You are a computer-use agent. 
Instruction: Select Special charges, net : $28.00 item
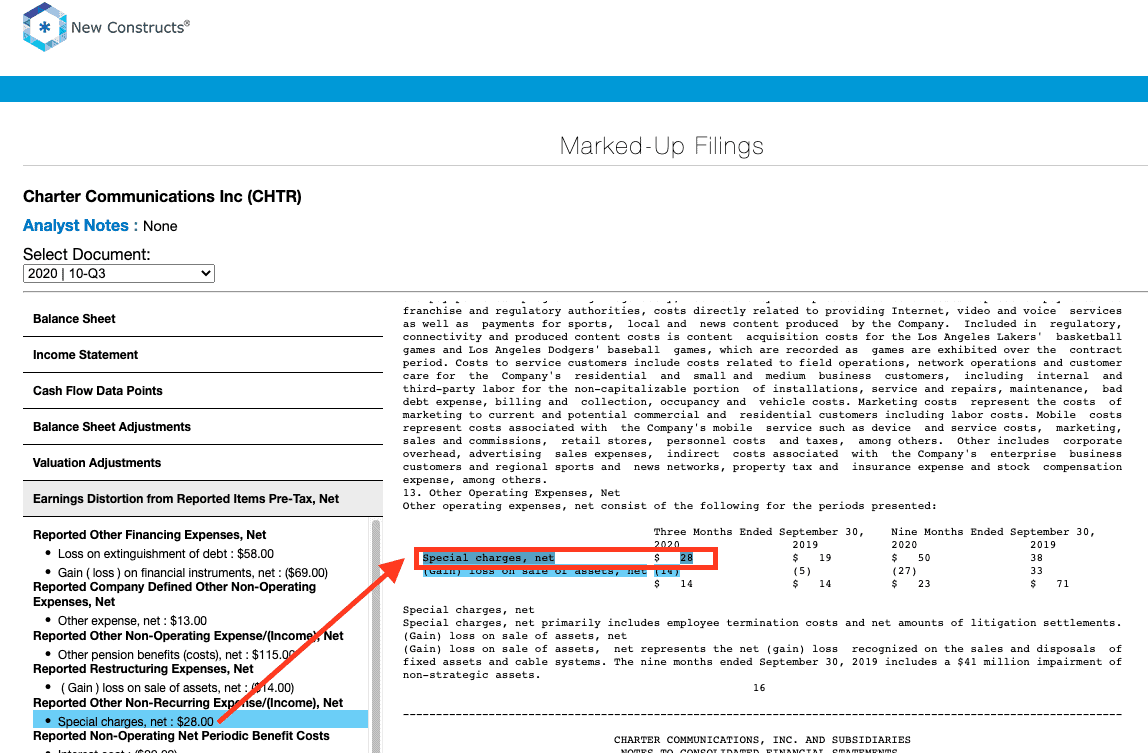tap(200, 719)
